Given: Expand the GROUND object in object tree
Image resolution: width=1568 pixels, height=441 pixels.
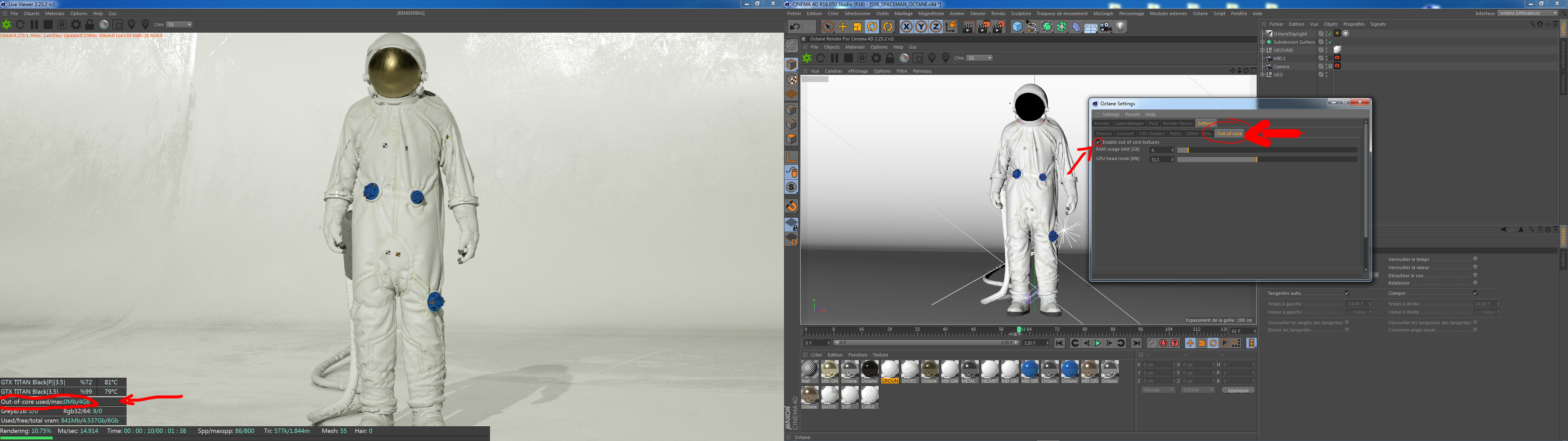Looking at the screenshot, I should pos(1263,50).
